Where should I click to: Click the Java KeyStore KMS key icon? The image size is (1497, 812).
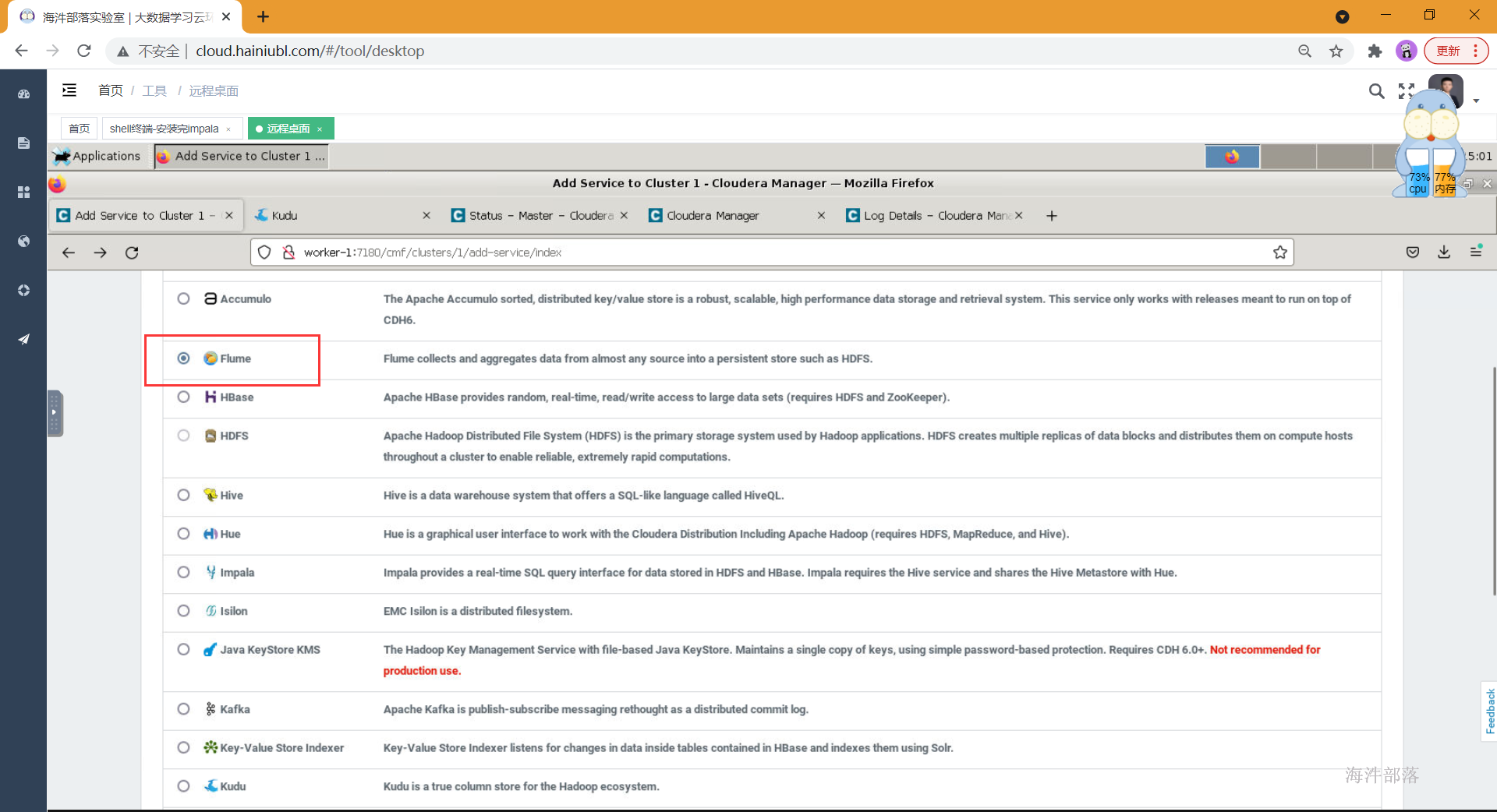point(211,649)
